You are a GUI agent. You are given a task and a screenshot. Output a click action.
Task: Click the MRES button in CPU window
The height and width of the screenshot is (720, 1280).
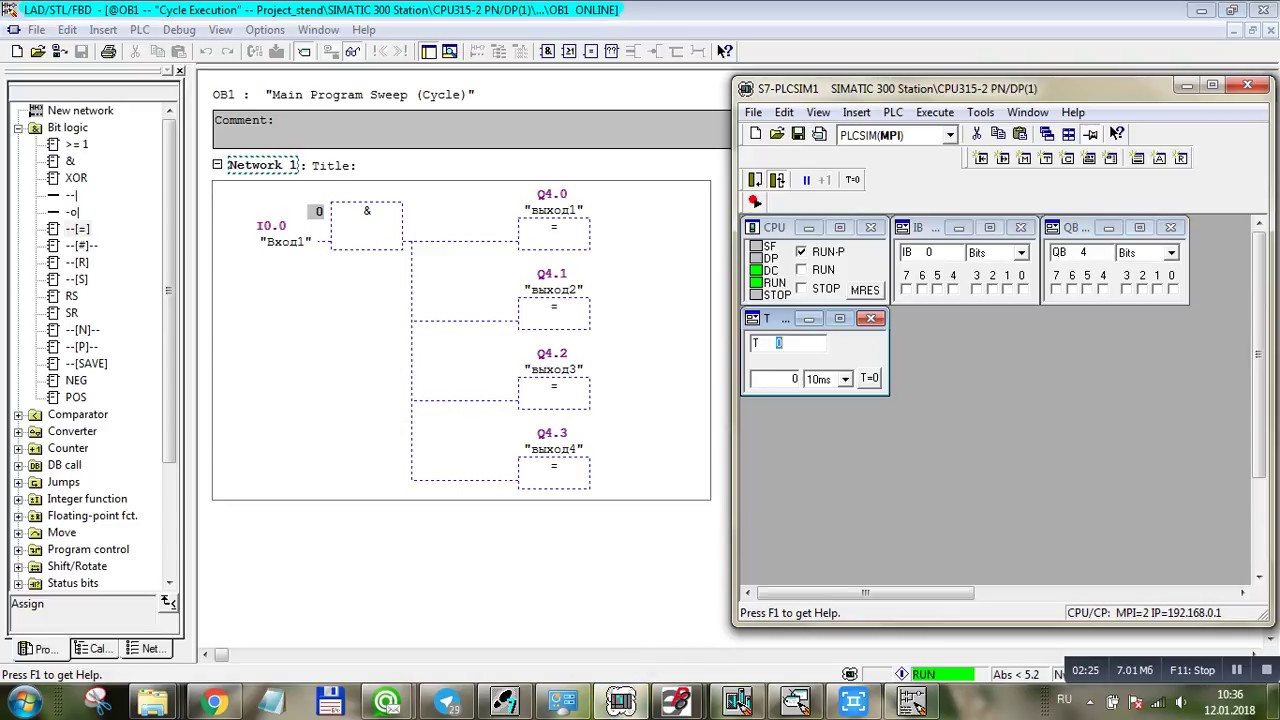(x=865, y=290)
